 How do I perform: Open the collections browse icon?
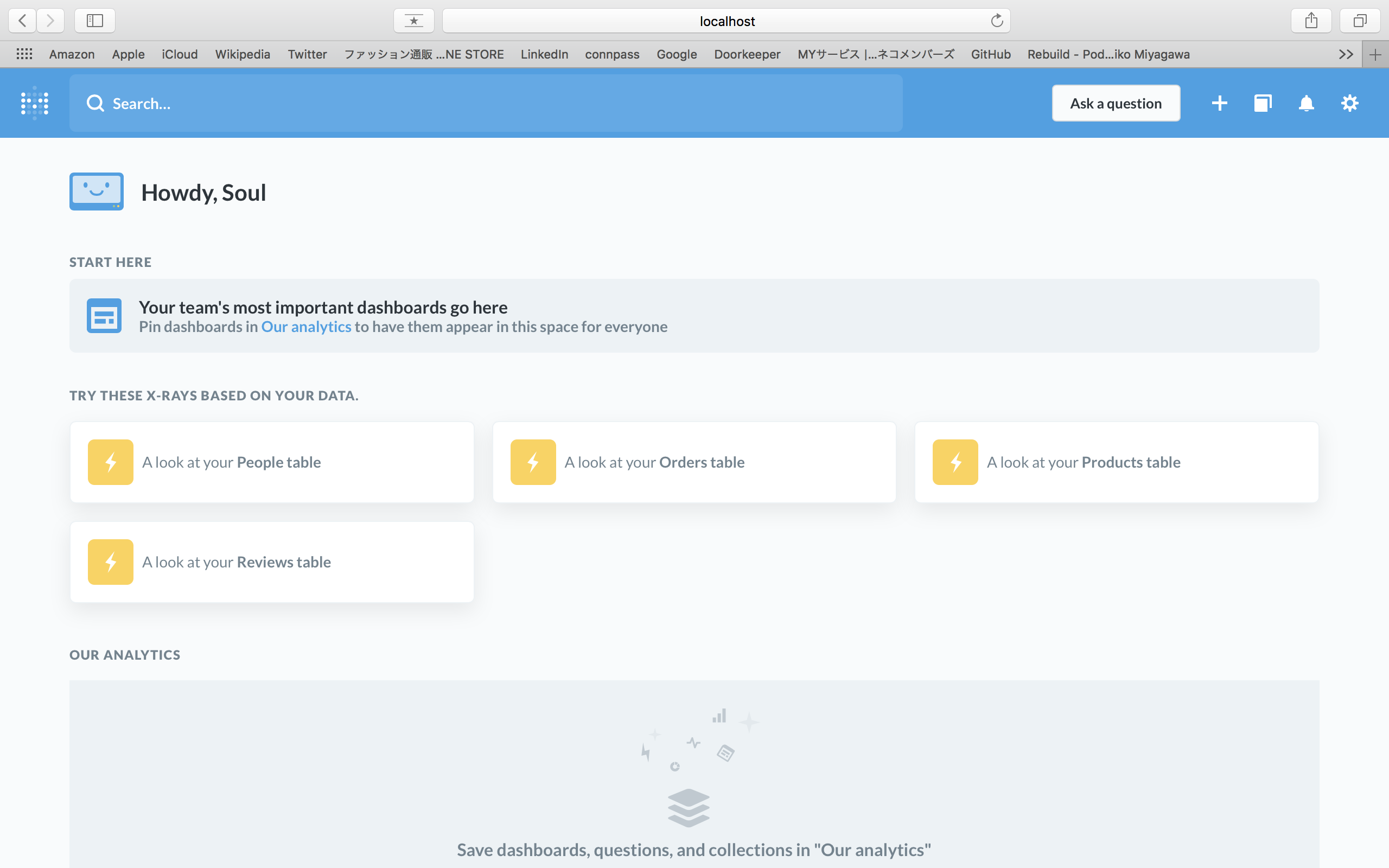[1263, 103]
